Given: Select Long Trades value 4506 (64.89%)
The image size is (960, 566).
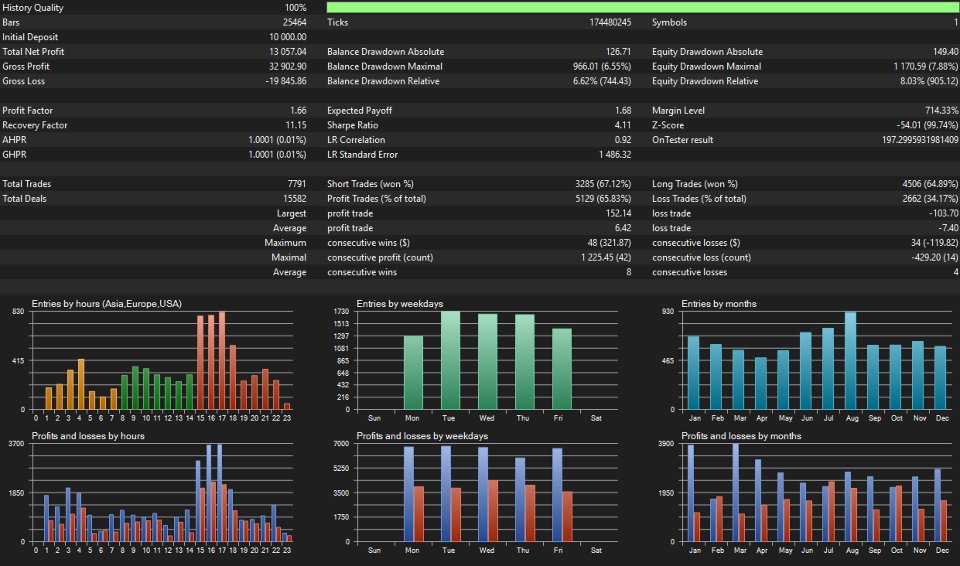Looking at the screenshot, I should coord(931,184).
